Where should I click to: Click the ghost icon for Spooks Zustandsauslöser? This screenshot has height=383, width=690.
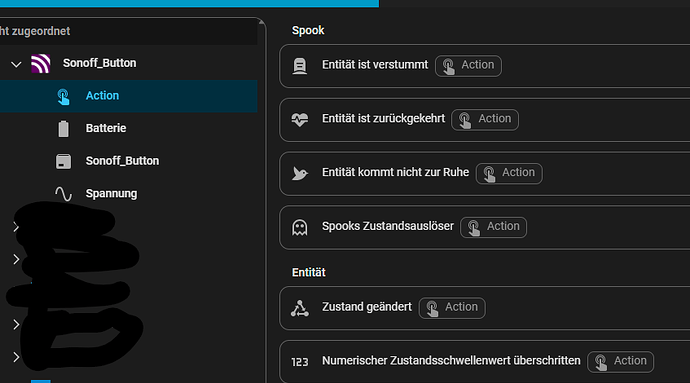point(300,227)
